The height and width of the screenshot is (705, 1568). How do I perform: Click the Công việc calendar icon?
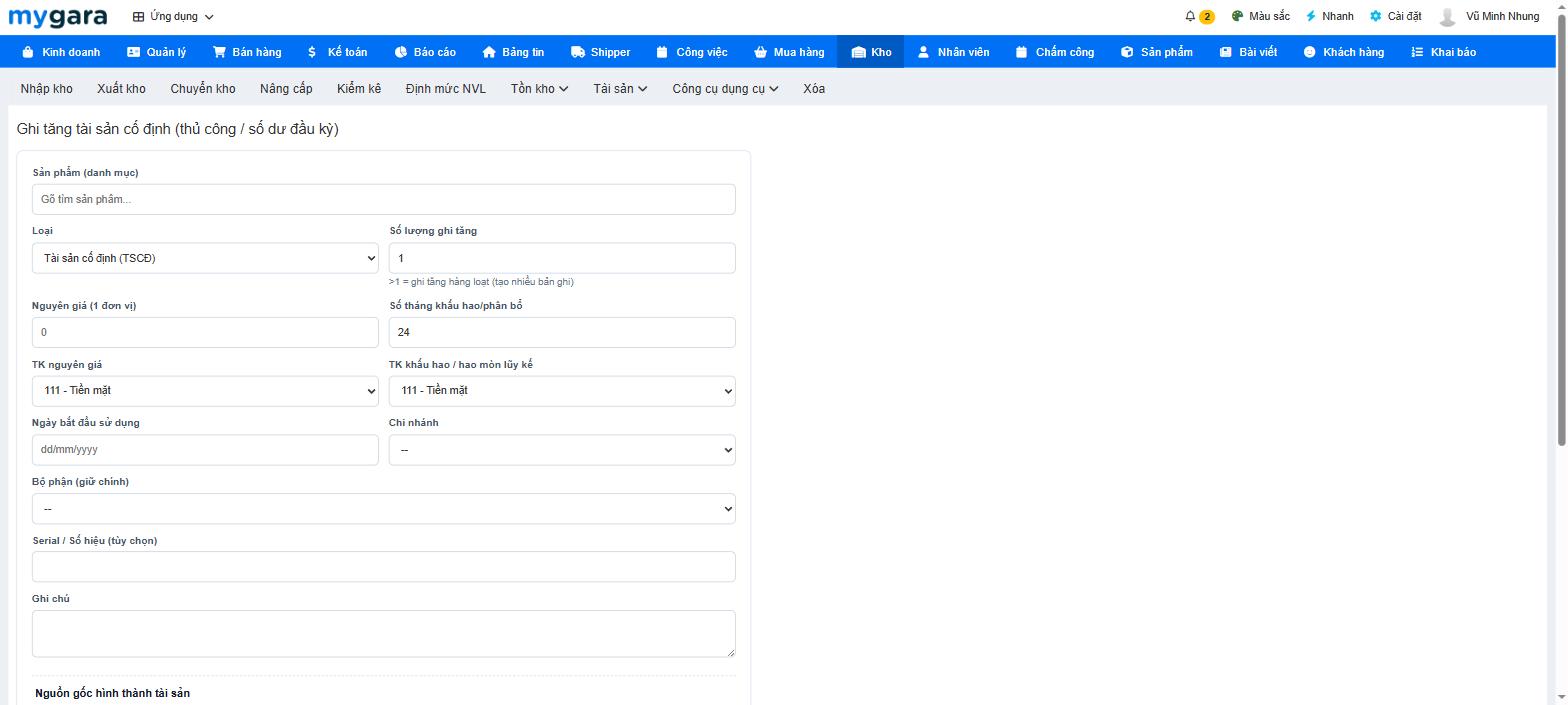[x=662, y=52]
